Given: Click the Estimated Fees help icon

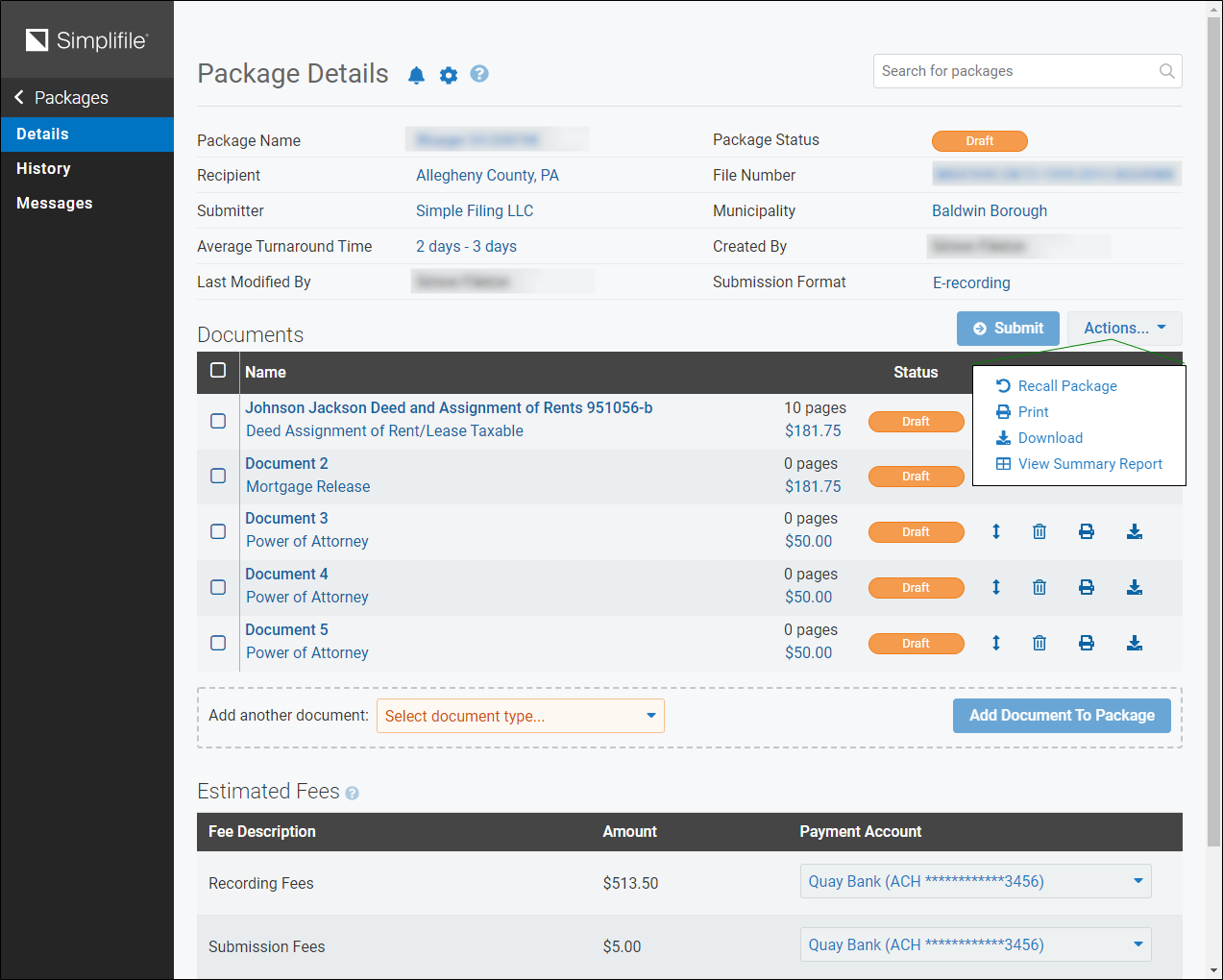Looking at the screenshot, I should [353, 793].
